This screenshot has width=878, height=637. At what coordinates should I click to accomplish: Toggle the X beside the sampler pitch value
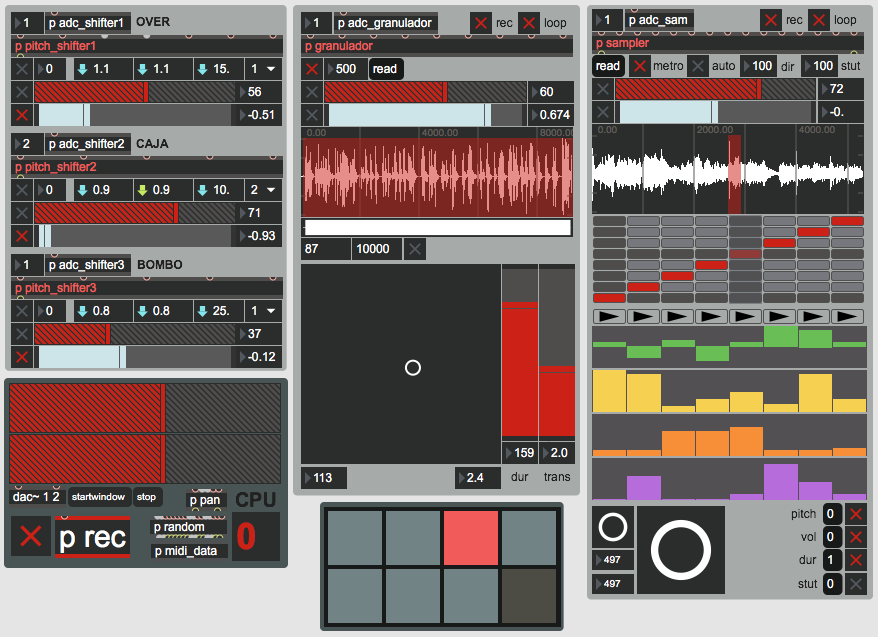856,514
